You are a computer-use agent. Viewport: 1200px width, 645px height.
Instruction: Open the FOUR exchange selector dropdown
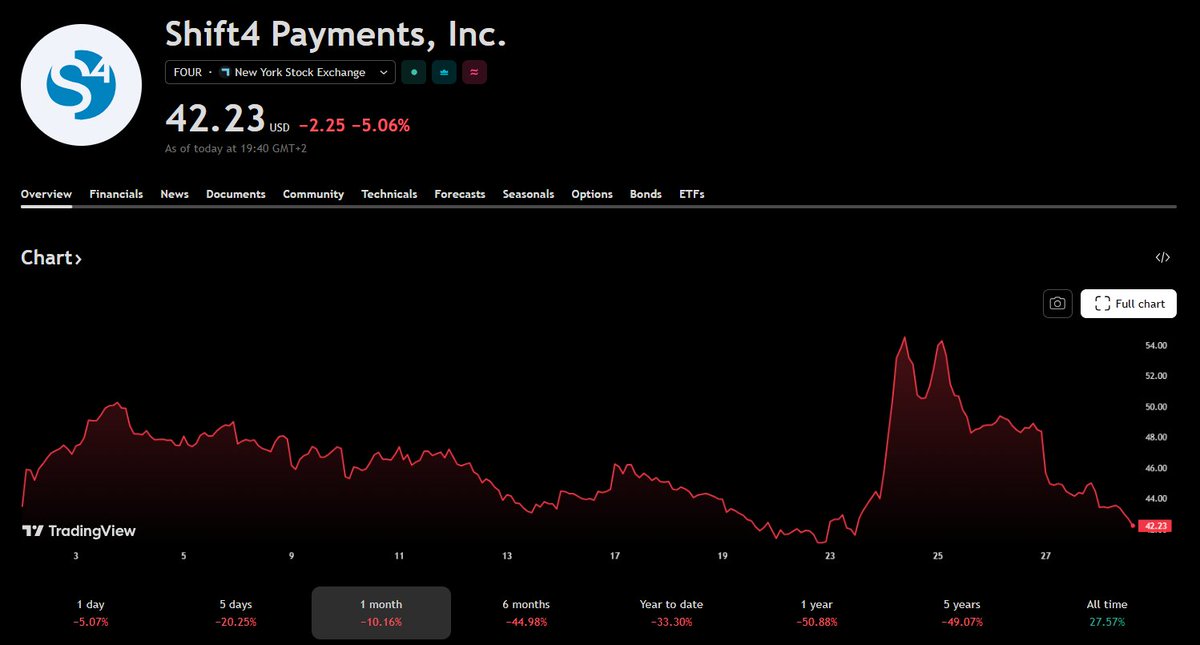pos(280,72)
